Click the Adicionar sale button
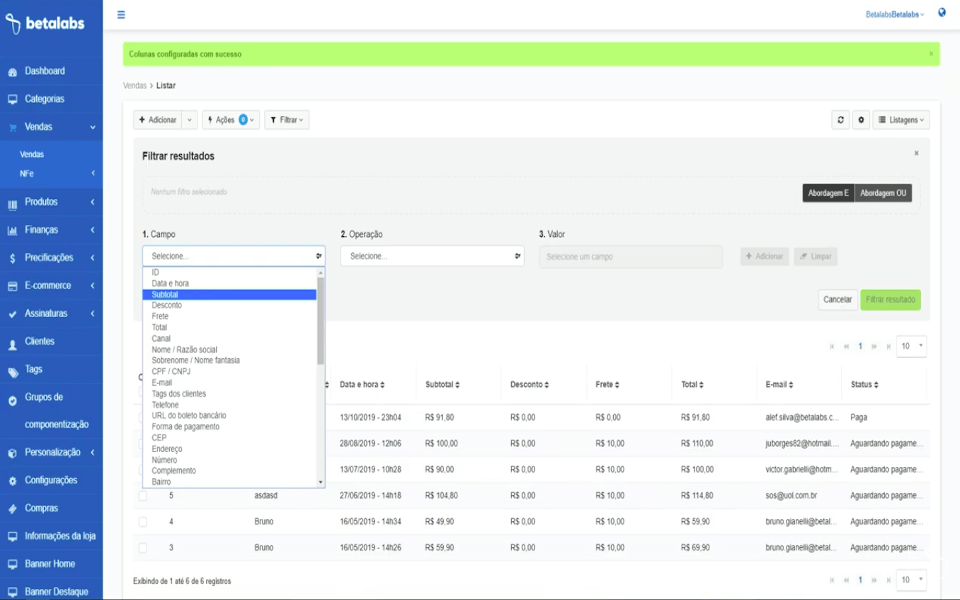Screen dimensions: 960x600 158,120
